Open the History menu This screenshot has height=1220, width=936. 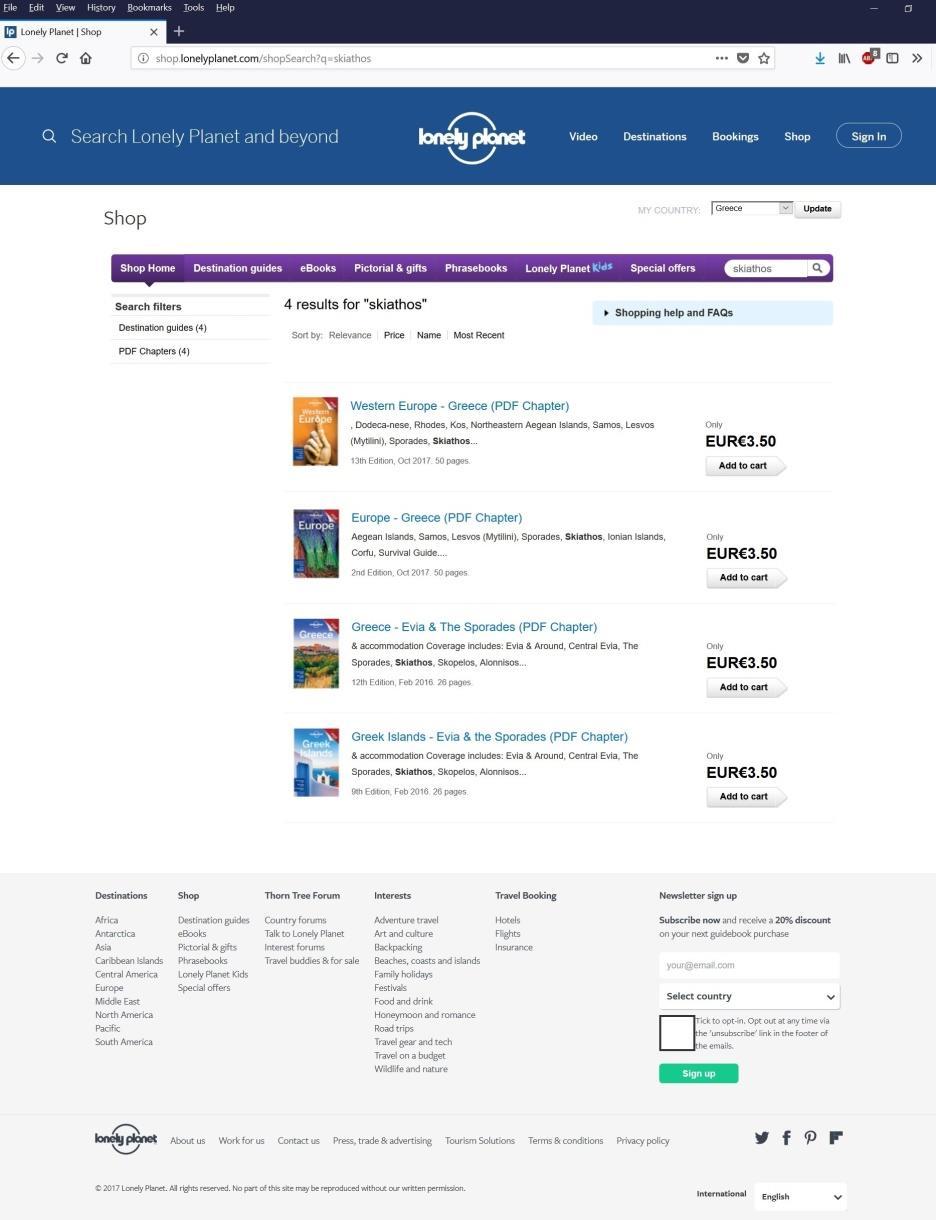[x=101, y=7]
